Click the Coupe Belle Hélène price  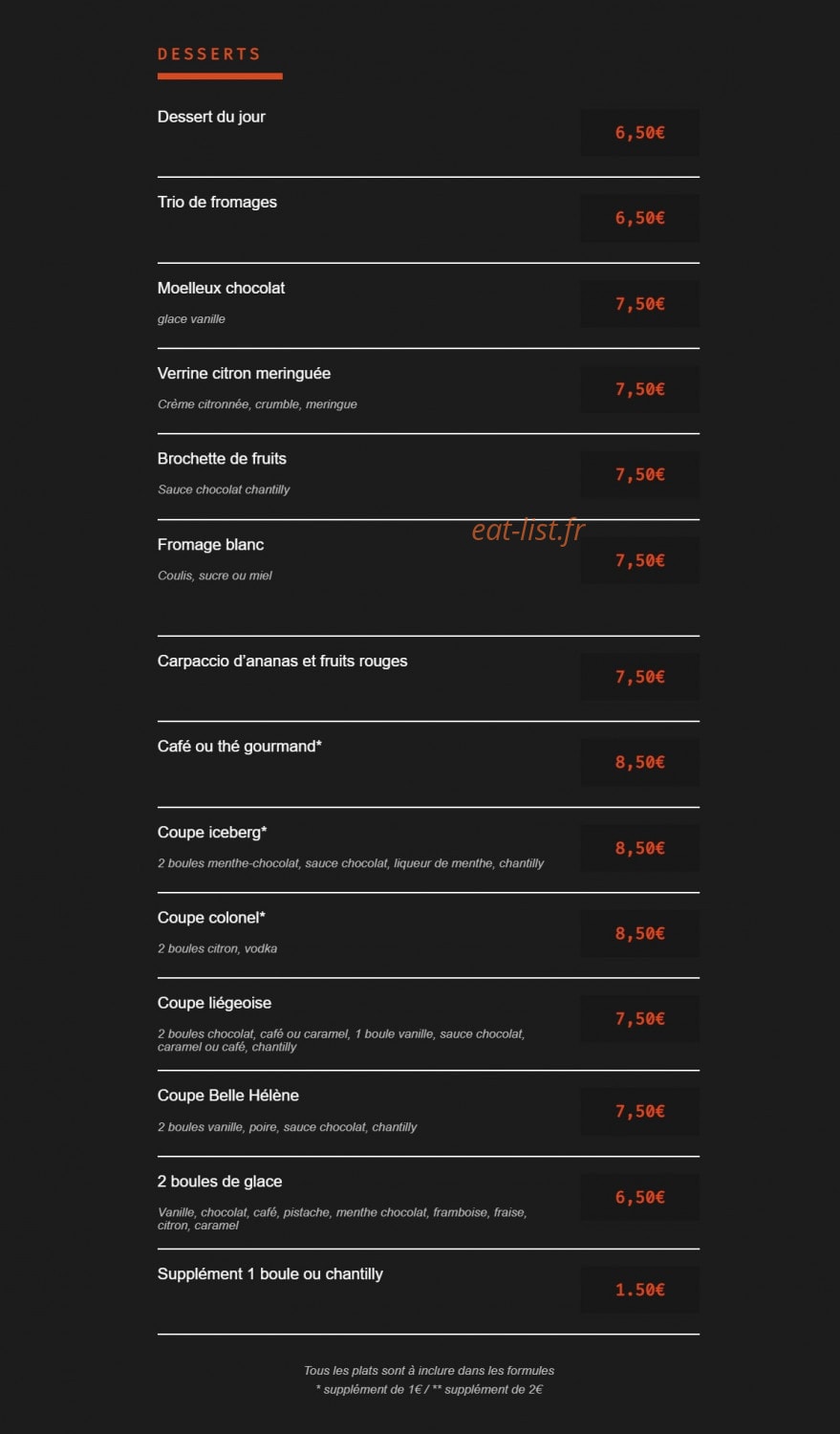[639, 1111]
